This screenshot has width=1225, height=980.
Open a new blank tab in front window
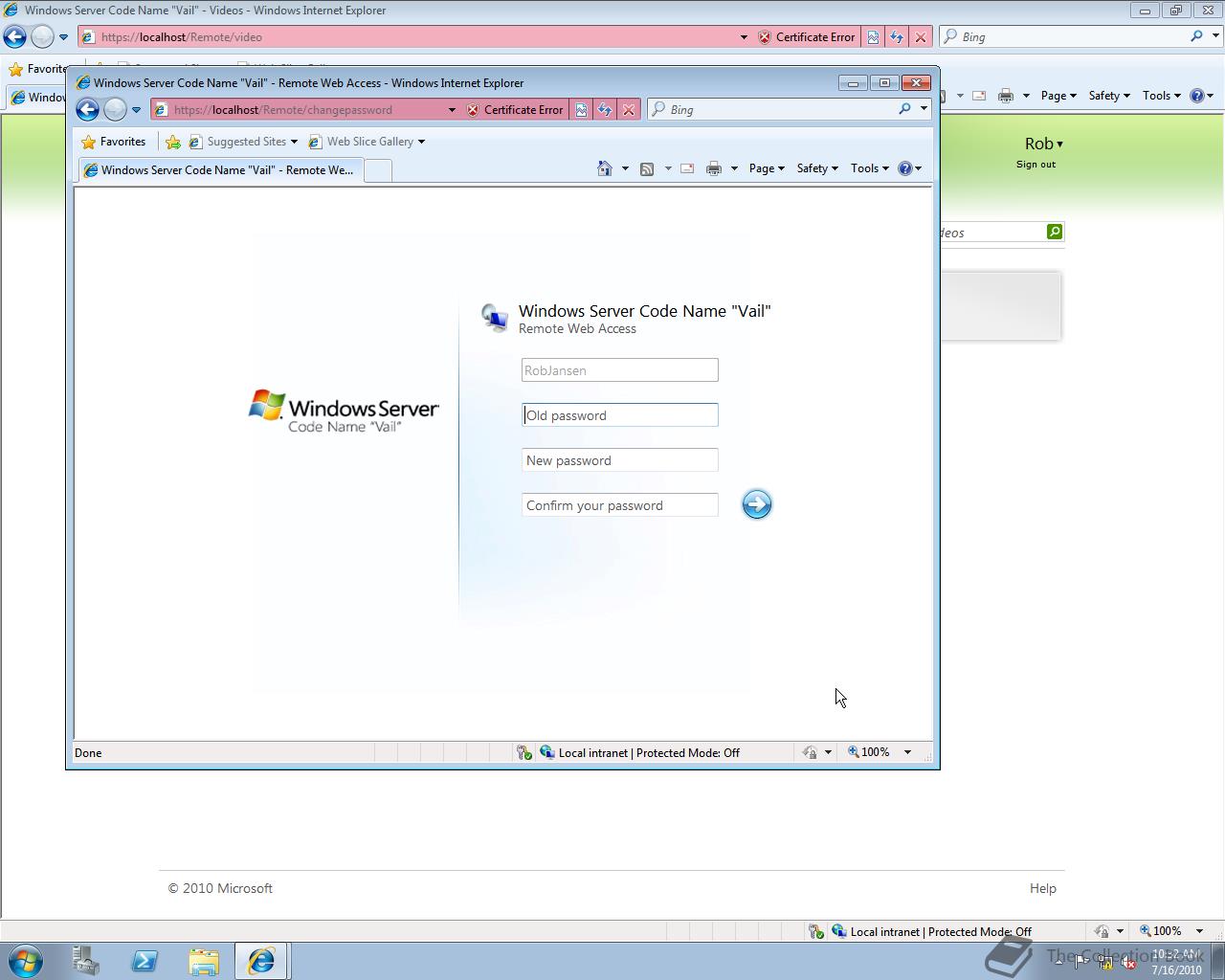[x=379, y=170]
